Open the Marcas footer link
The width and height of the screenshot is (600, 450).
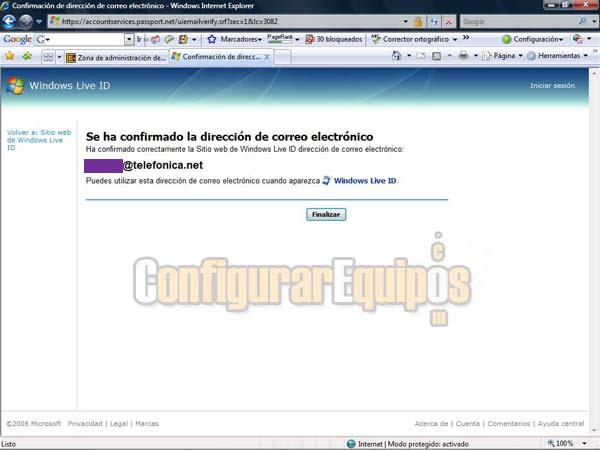(x=147, y=423)
